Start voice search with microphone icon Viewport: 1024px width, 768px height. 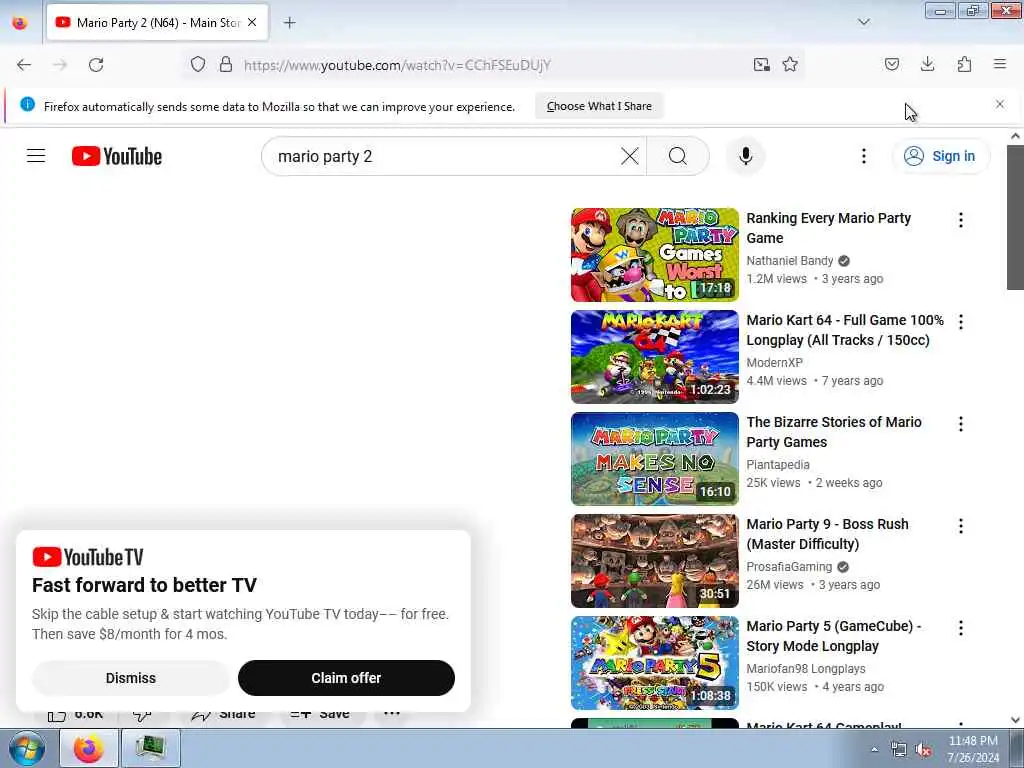click(x=745, y=156)
